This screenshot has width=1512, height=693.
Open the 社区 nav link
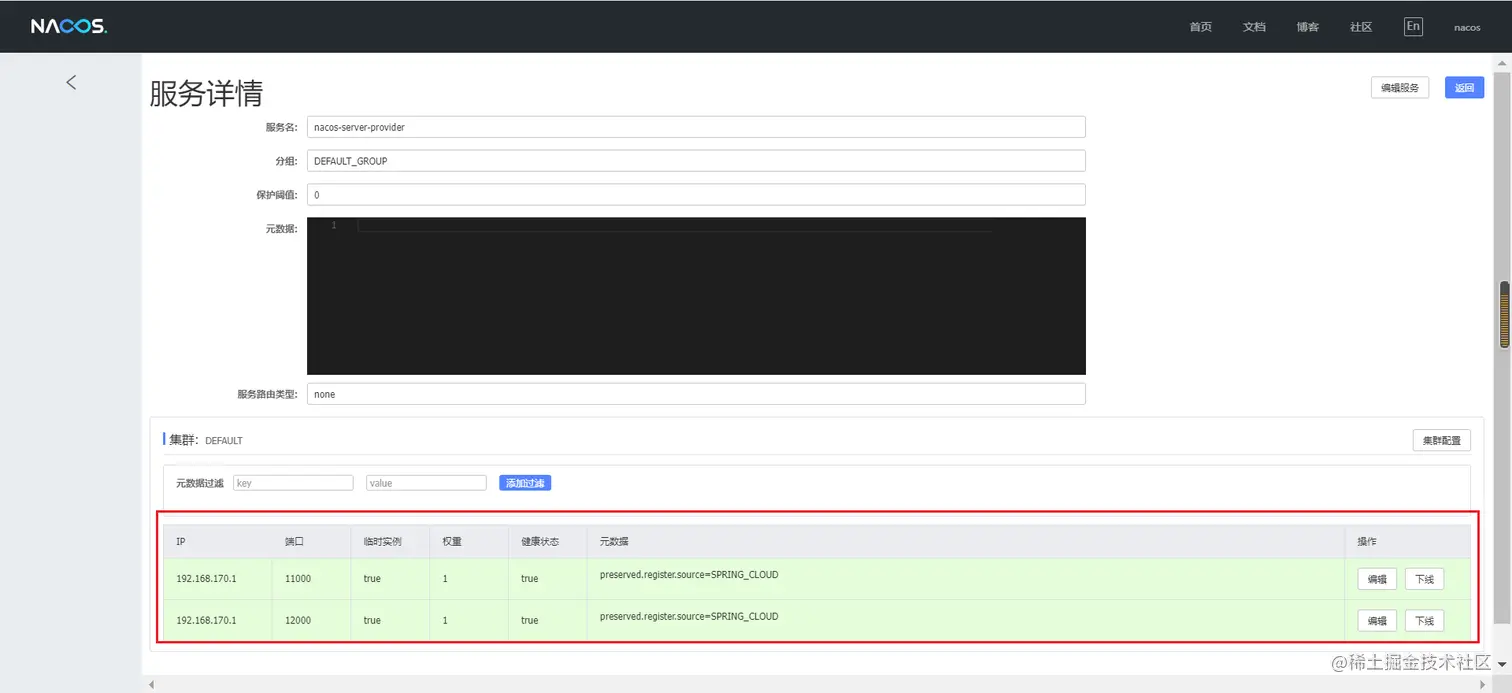(1361, 27)
